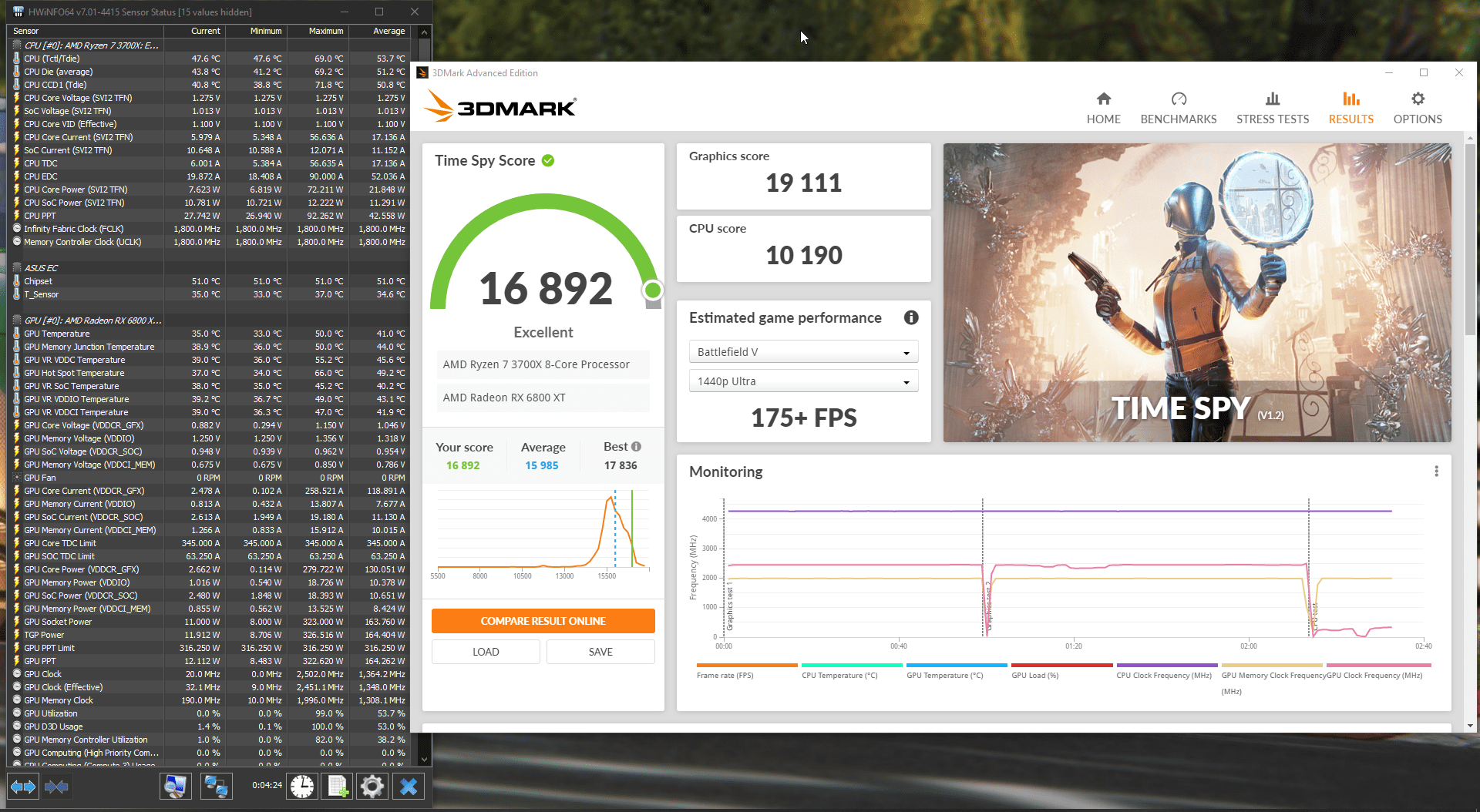Open the Stress Tests tab
Viewport: 1480px width, 812px height.
(1273, 108)
